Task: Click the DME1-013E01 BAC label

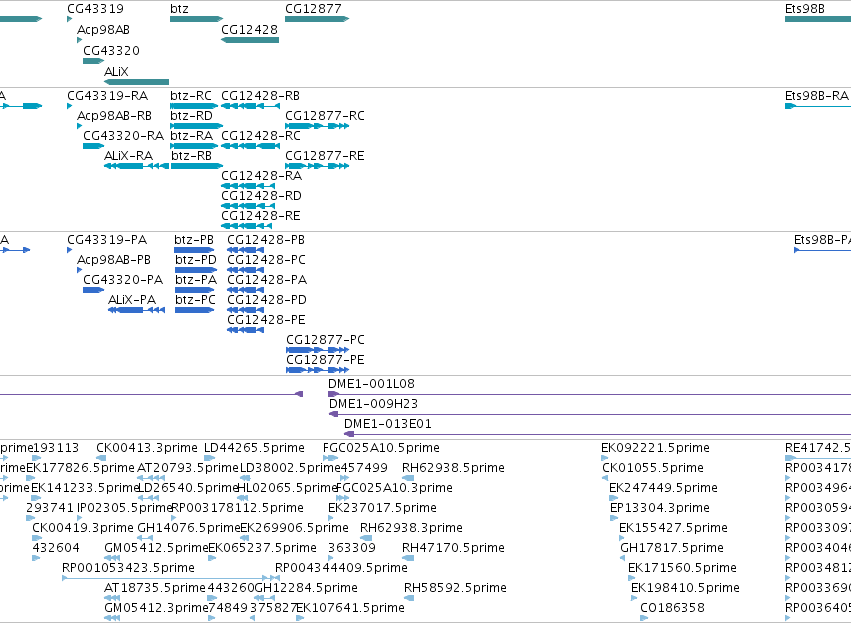Action: click(x=388, y=424)
